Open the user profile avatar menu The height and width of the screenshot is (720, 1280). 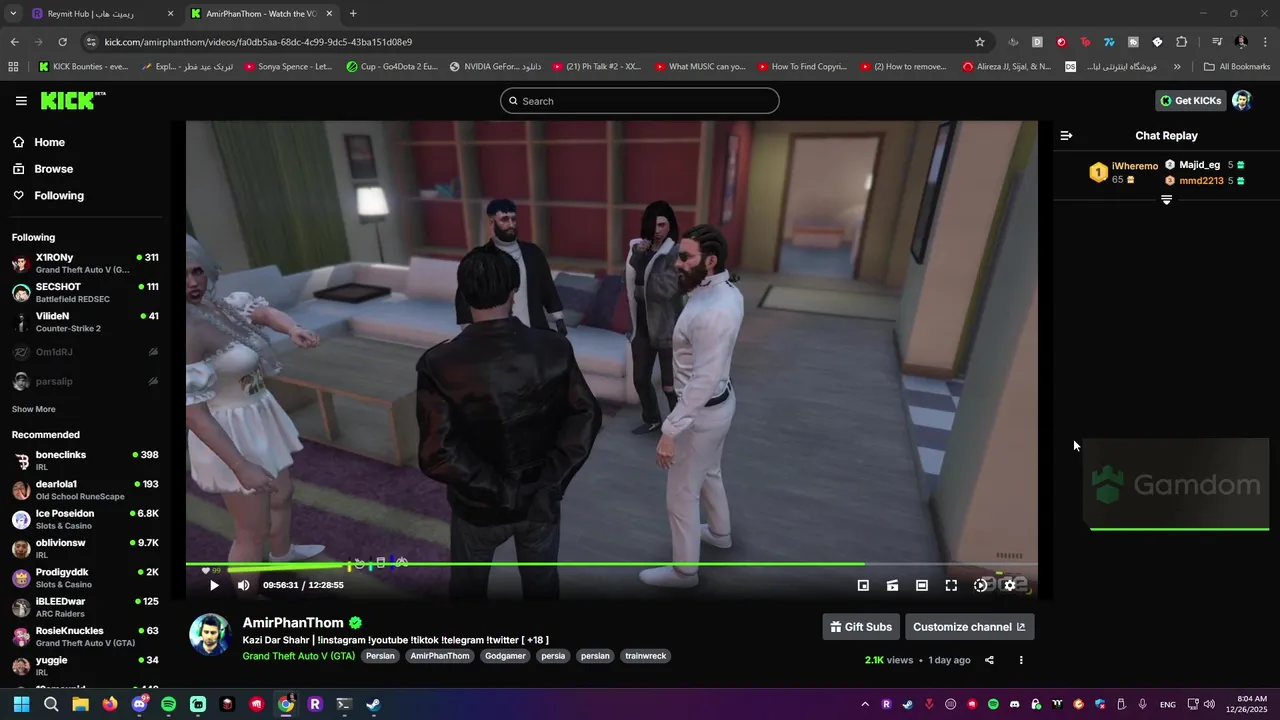click(x=1242, y=101)
